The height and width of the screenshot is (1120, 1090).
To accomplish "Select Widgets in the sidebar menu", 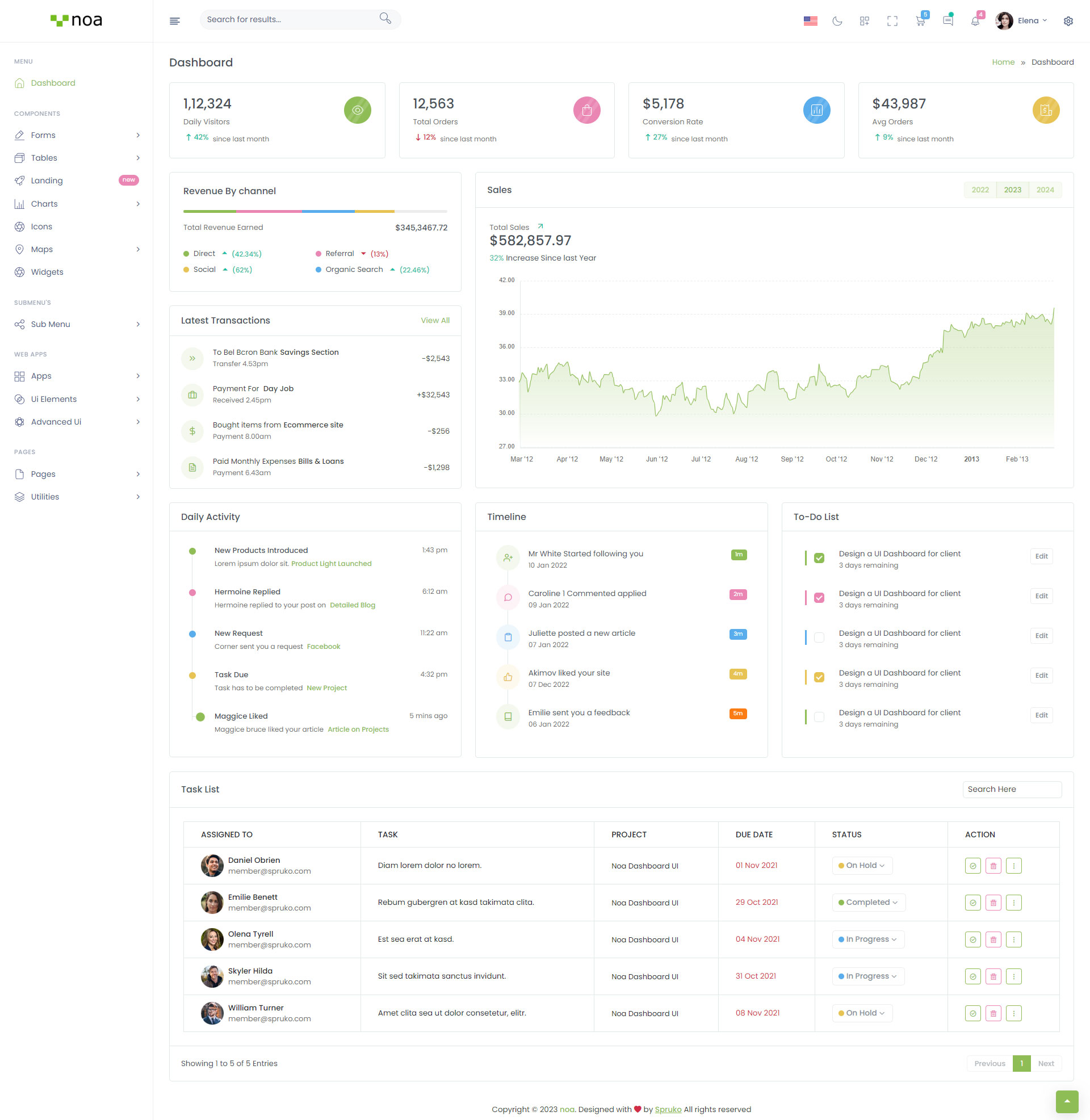I will (x=47, y=272).
